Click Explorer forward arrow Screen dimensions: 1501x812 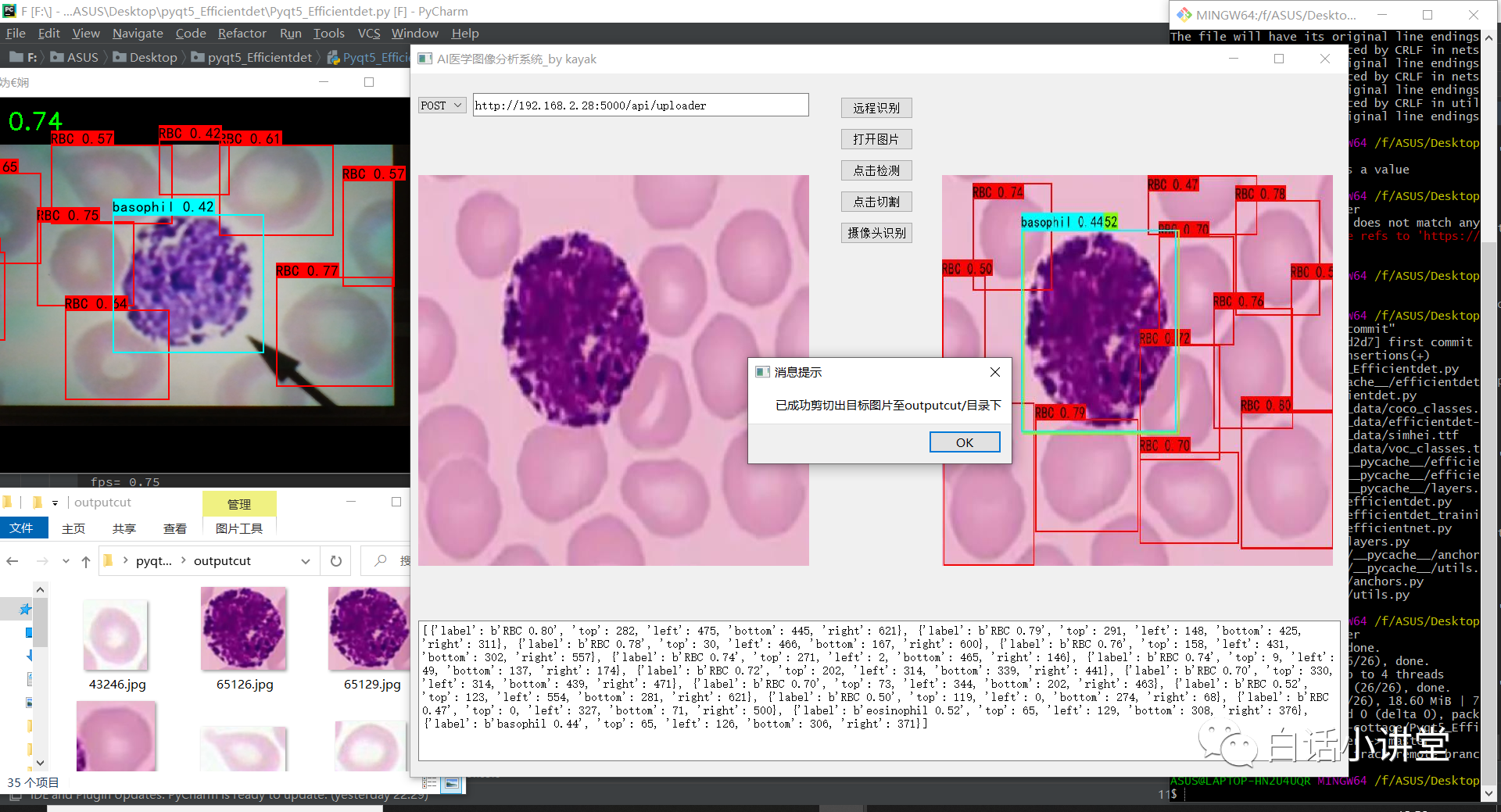click(x=42, y=561)
